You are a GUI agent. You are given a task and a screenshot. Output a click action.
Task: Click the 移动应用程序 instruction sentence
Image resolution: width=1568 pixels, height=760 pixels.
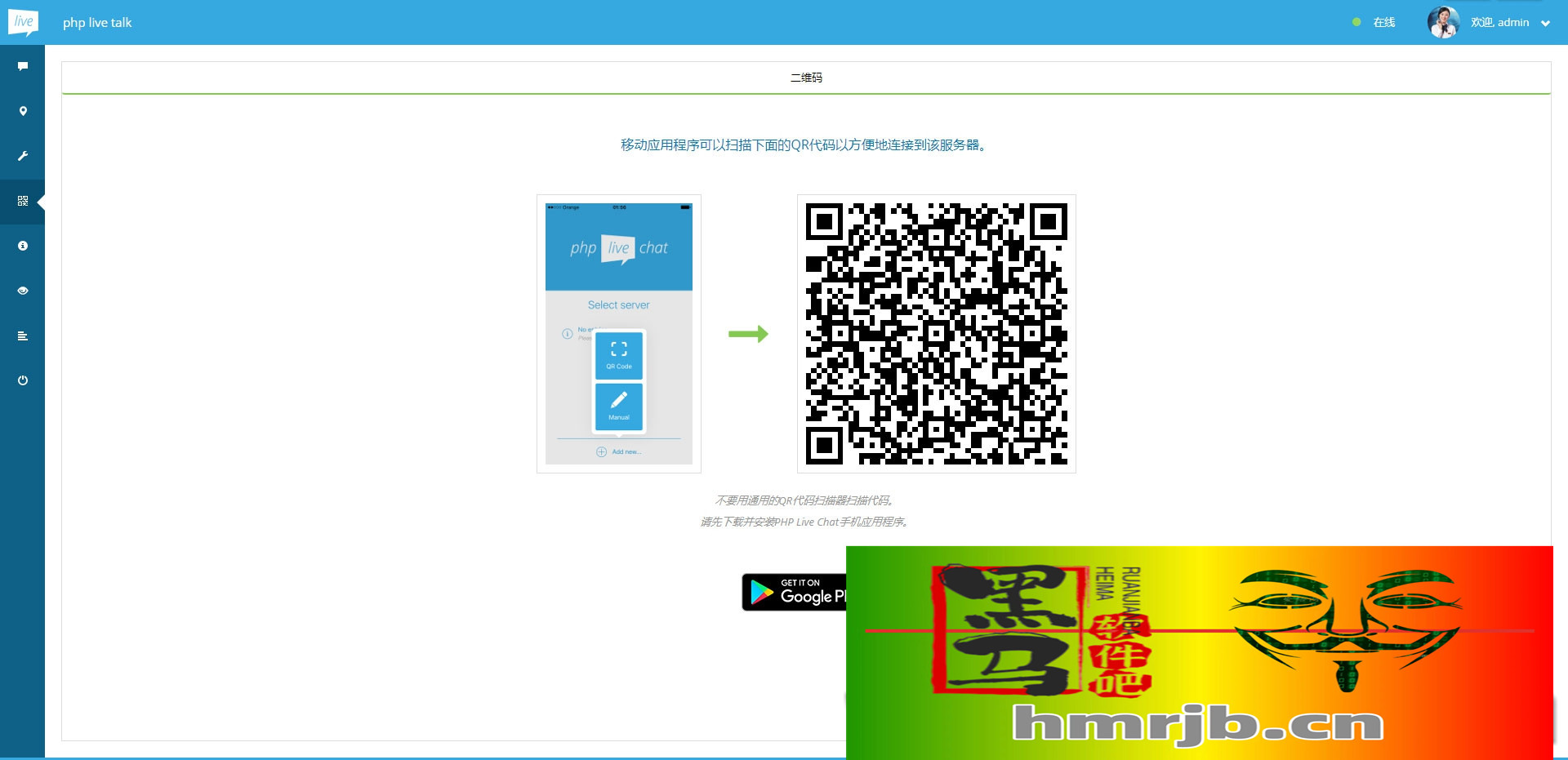(x=806, y=145)
